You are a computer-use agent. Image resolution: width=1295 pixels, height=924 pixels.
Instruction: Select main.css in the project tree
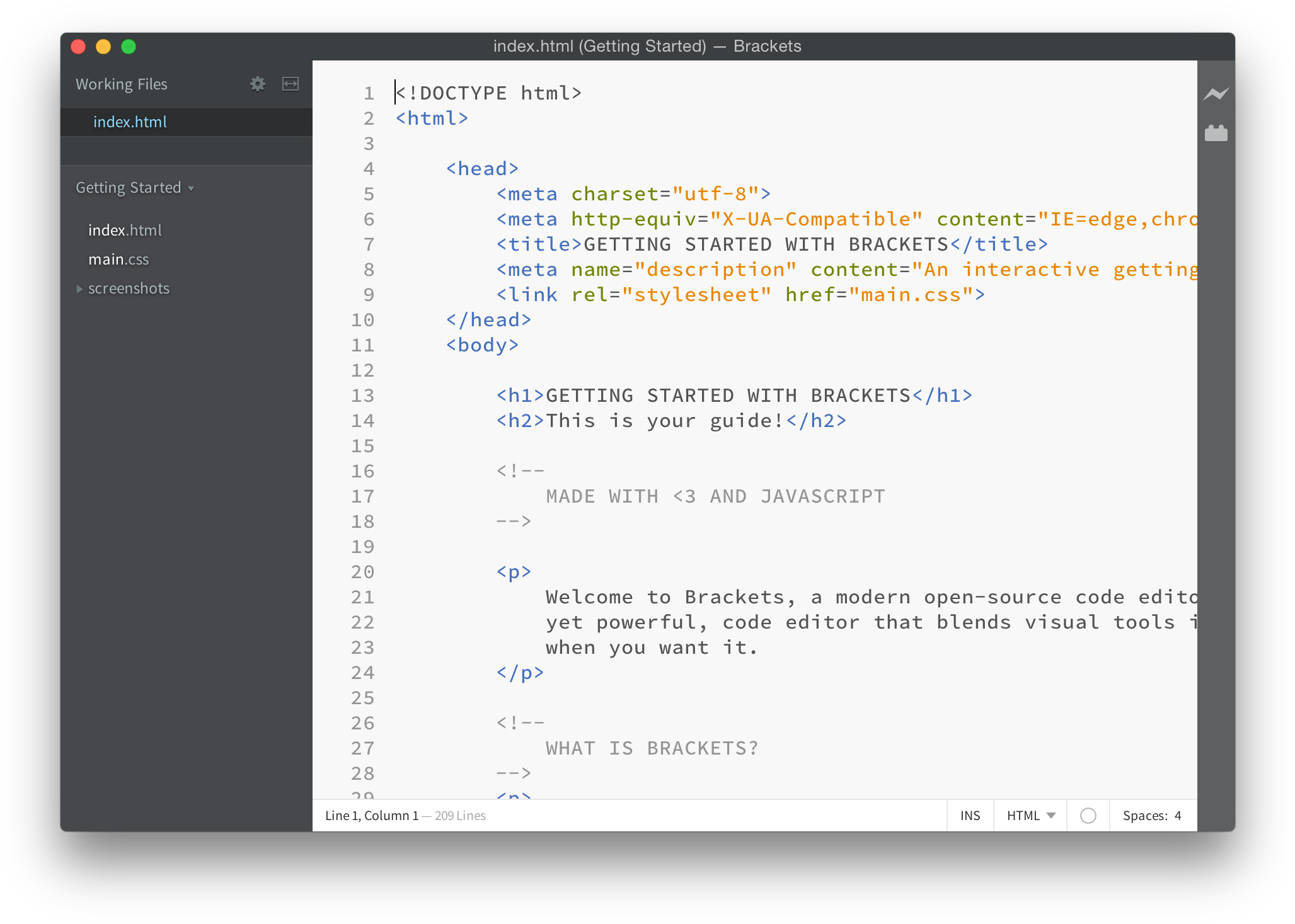pos(118,259)
